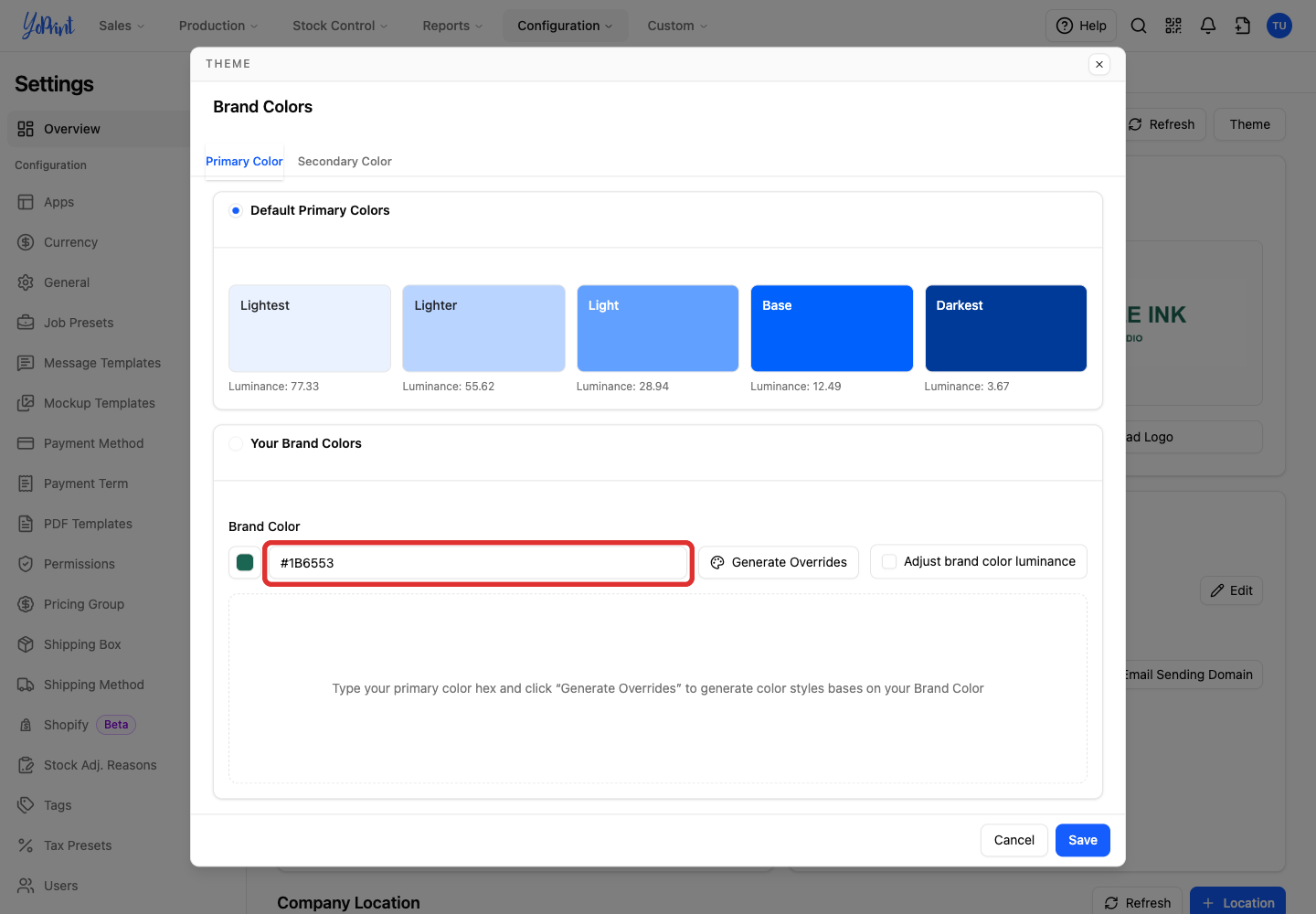Expand the Production menu

tap(218, 26)
